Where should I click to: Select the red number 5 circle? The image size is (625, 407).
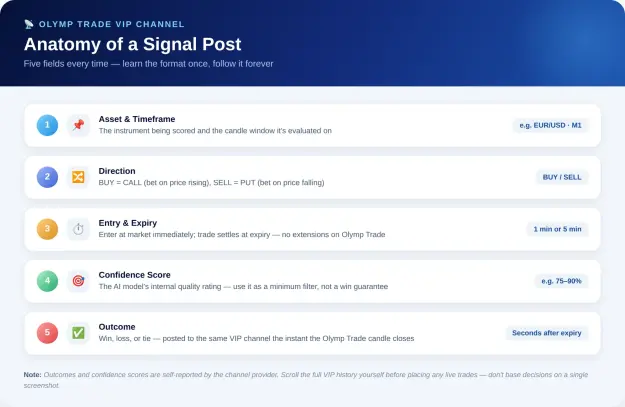[x=47, y=333]
